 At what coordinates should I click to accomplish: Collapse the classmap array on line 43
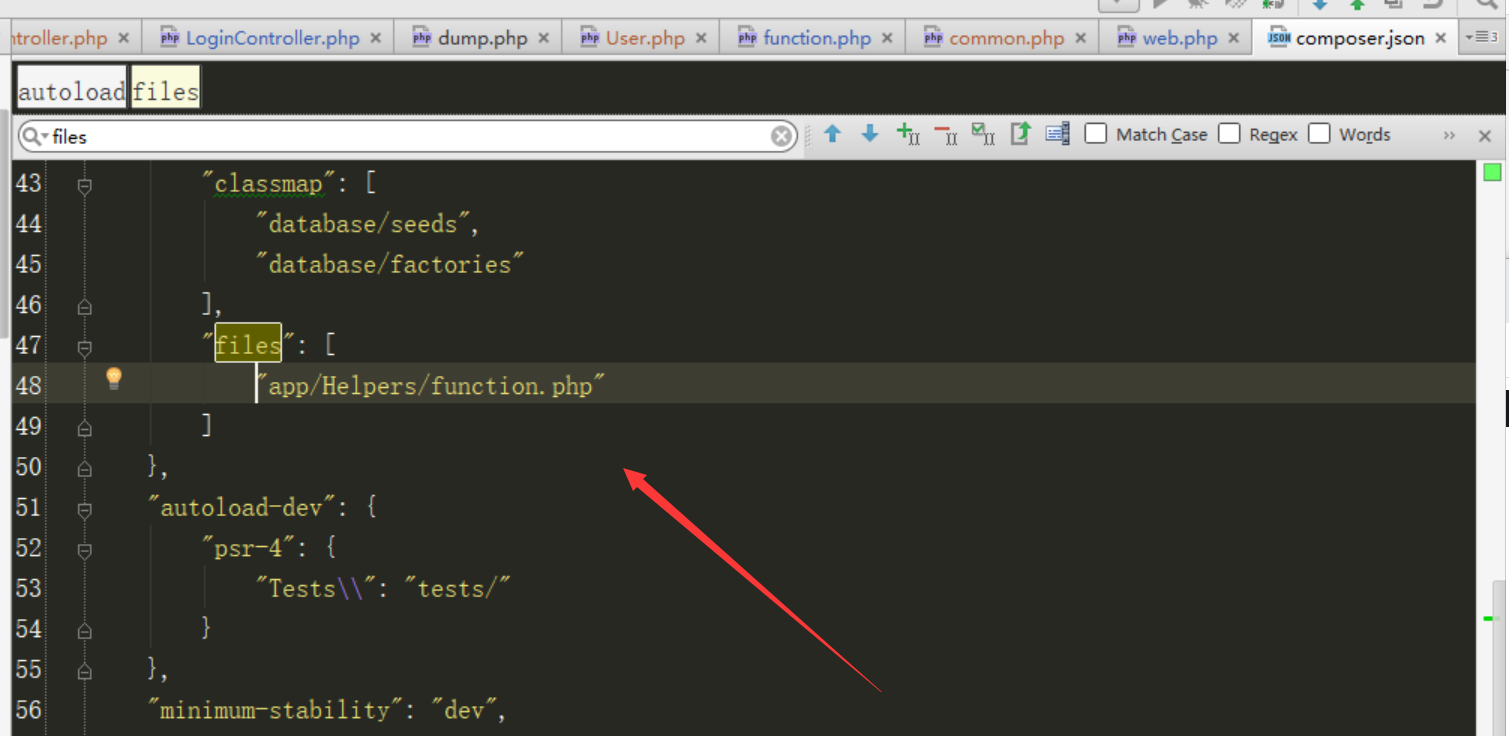(85, 185)
